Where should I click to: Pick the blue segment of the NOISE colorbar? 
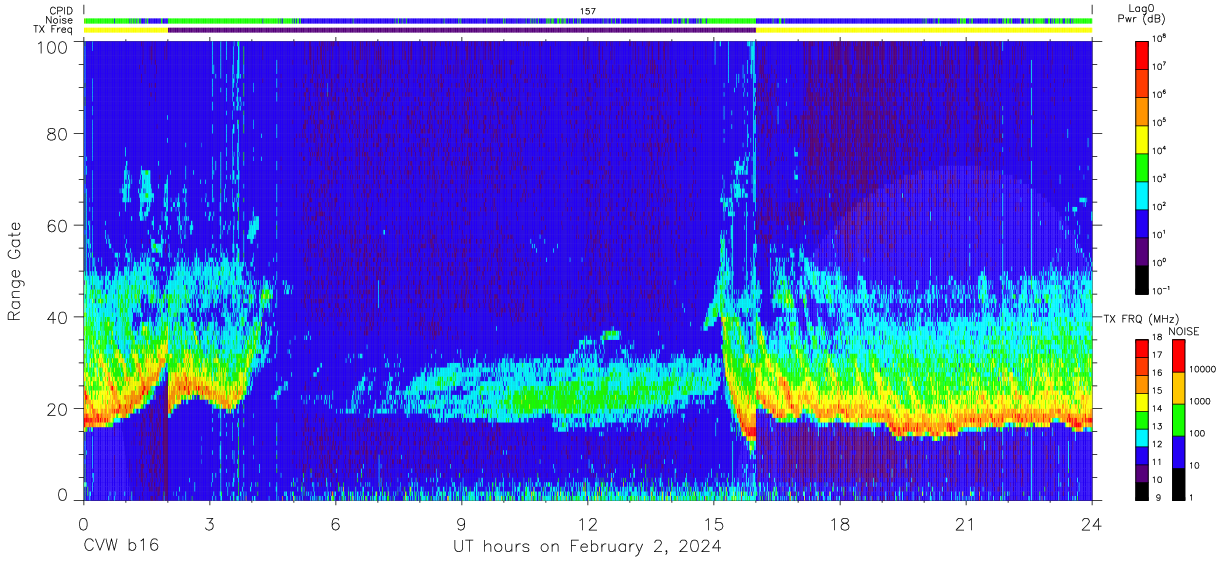click(1179, 452)
